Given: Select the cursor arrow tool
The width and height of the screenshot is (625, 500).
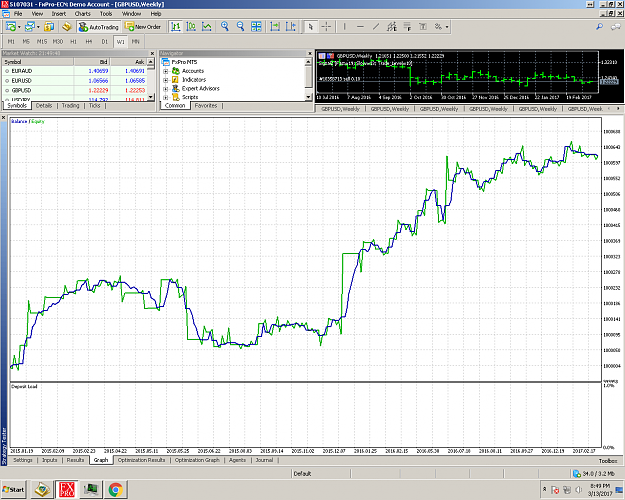Looking at the screenshot, I should tap(311, 27).
